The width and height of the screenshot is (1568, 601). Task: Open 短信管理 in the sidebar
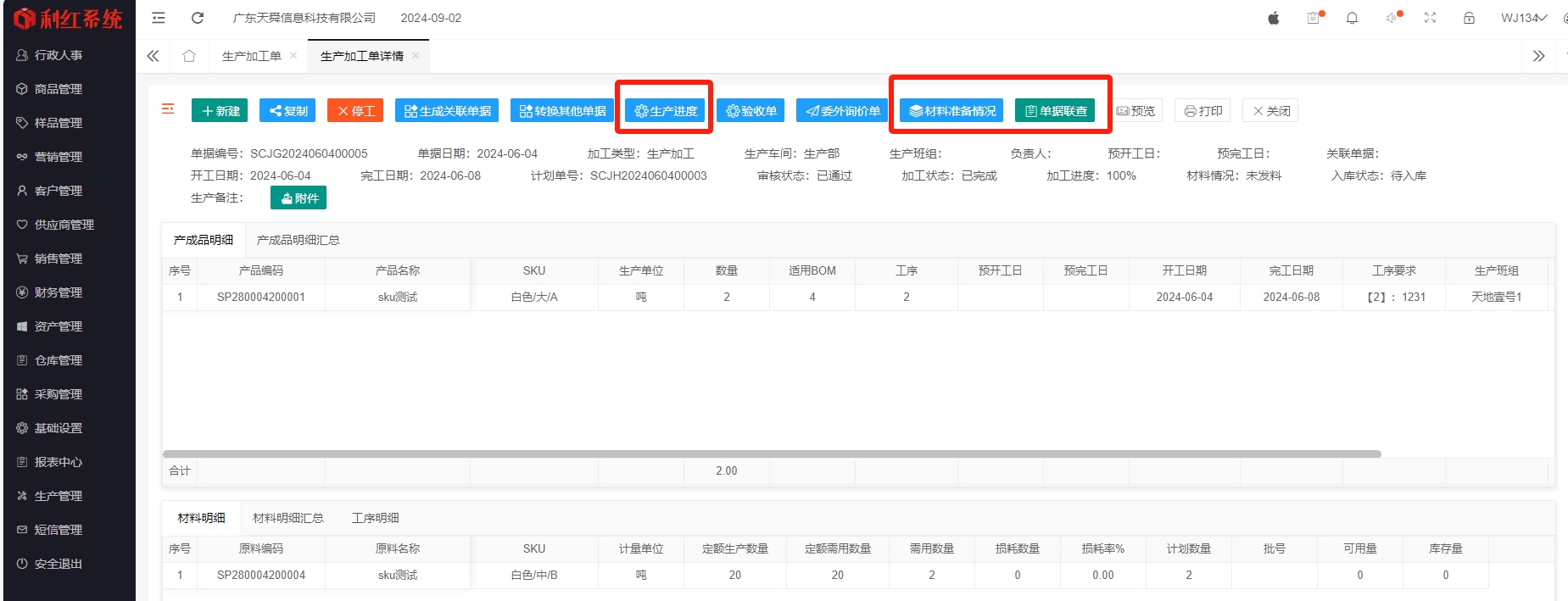[x=70, y=530]
